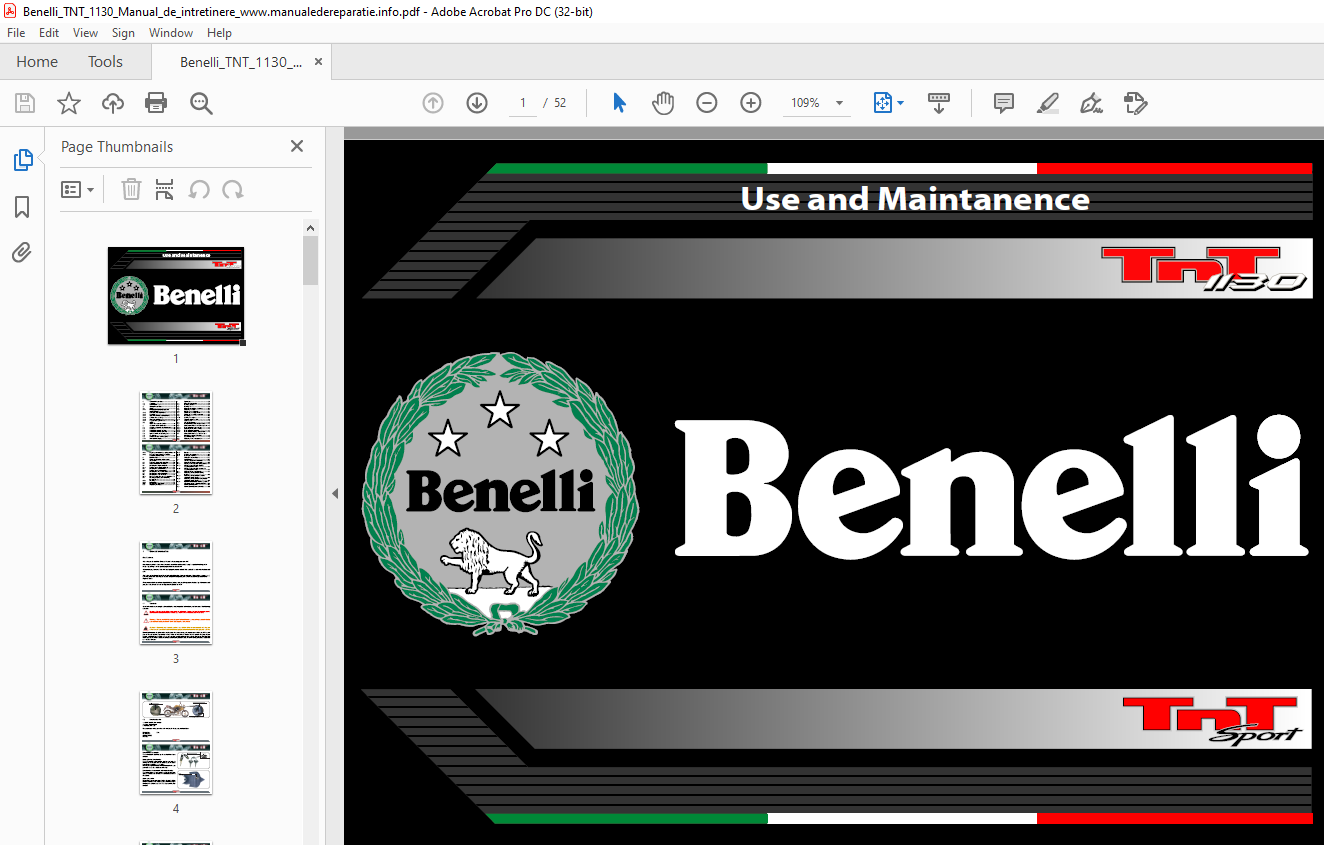Open the Sign document pen tool
Image resolution: width=1324 pixels, height=845 pixels.
[x=1091, y=103]
